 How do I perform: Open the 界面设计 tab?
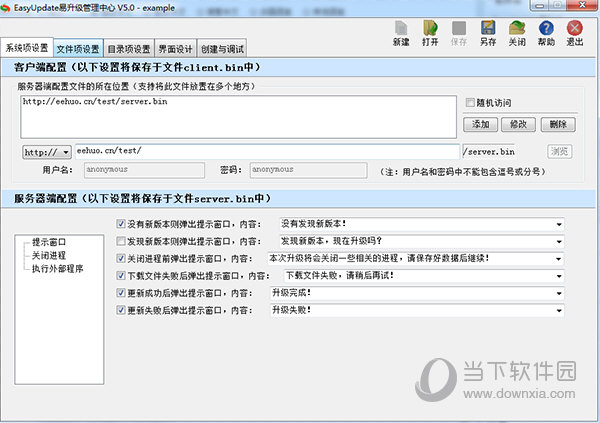pyautogui.click(x=176, y=49)
